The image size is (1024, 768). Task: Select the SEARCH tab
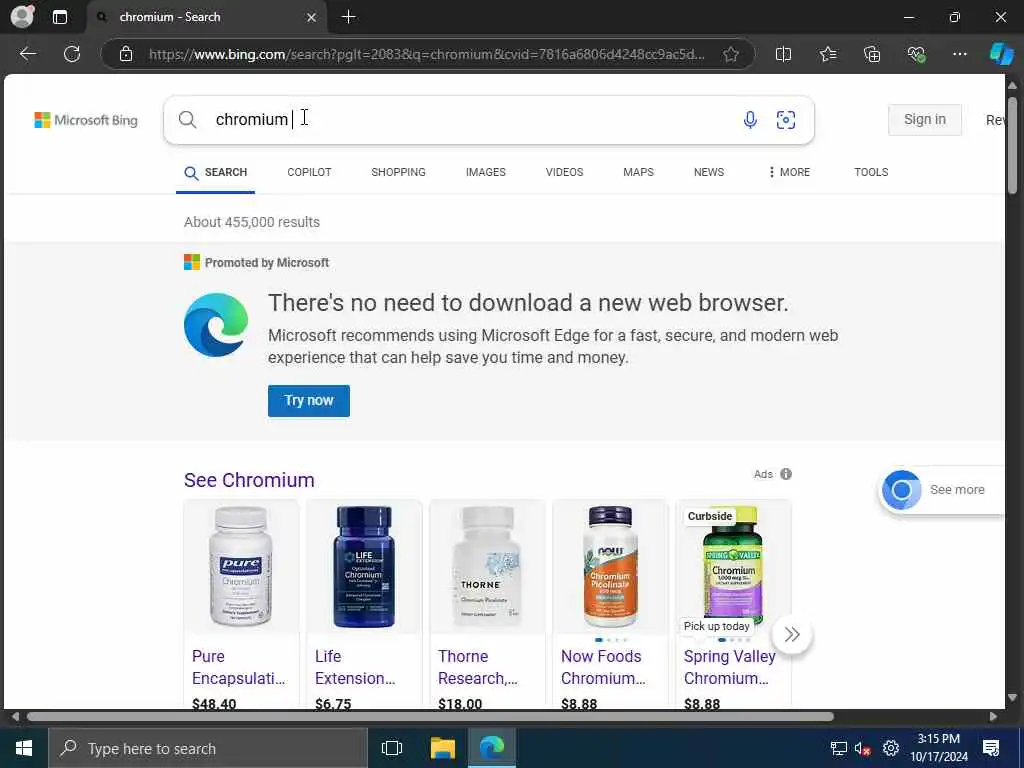pyautogui.click(x=216, y=172)
